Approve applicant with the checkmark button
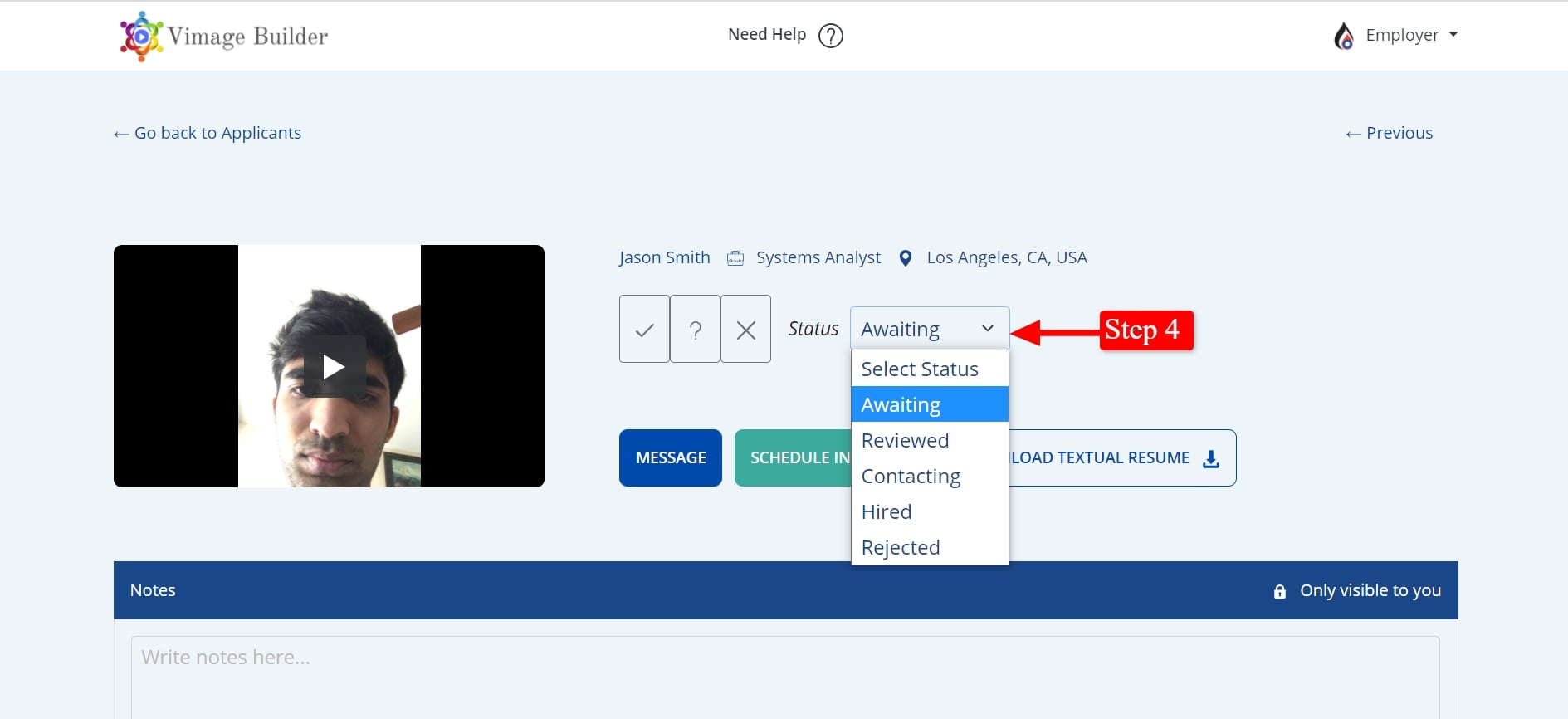The height and width of the screenshot is (719, 1568). coord(644,329)
